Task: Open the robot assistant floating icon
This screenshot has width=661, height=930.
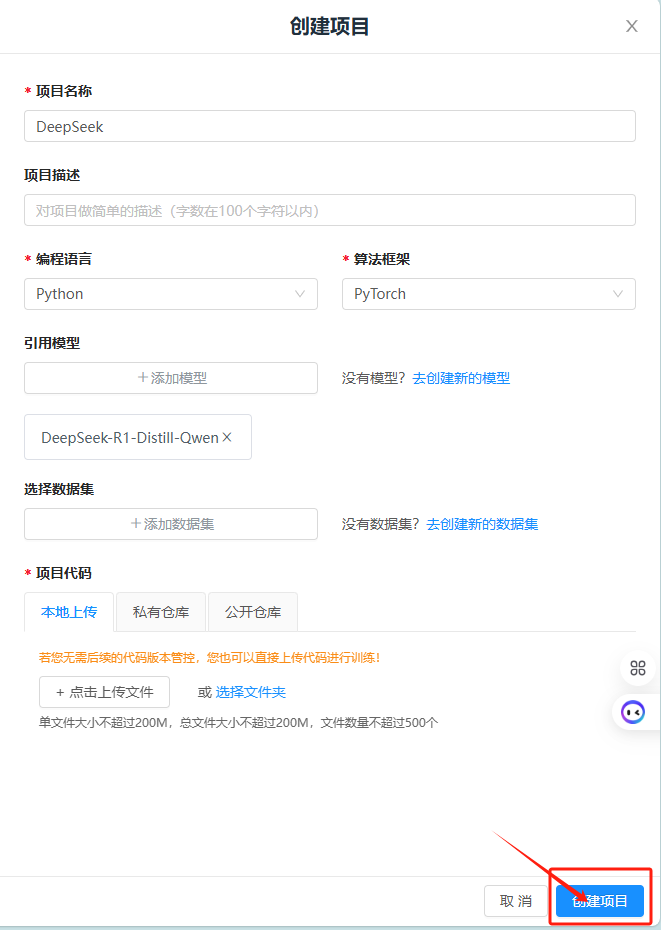Action: (633, 712)
